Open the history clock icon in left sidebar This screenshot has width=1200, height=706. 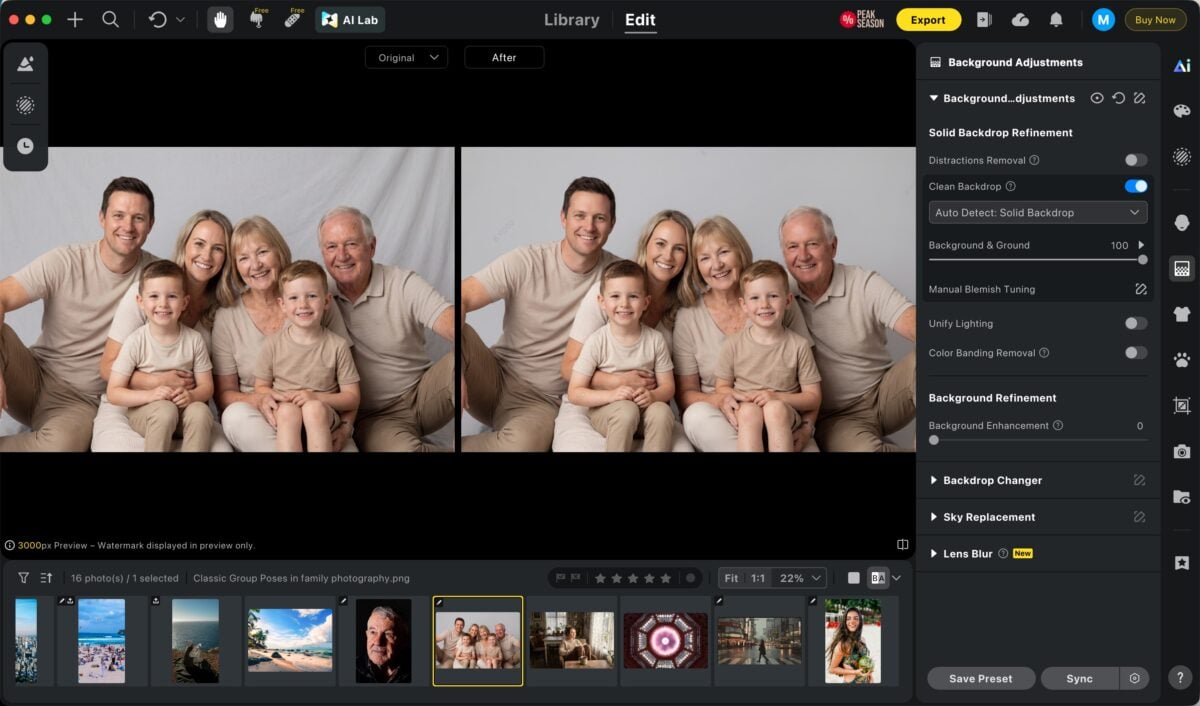click(25, 146)
